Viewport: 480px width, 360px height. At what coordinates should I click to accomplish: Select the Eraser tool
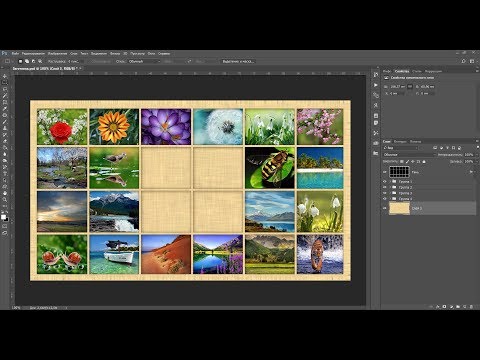coord(5,141)
